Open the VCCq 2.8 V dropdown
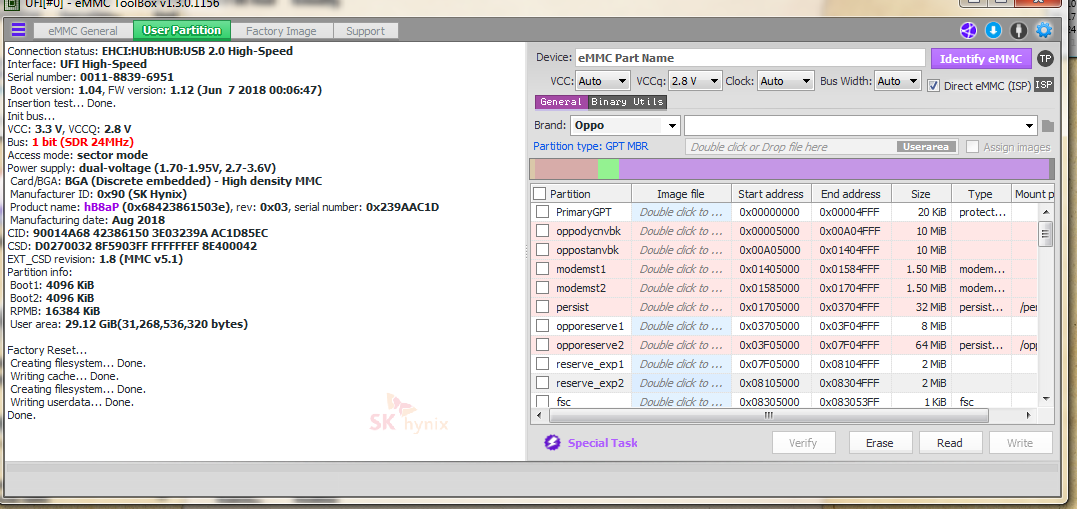Image resolution: width=1077 pixels, height=509 pixels. 695,81
